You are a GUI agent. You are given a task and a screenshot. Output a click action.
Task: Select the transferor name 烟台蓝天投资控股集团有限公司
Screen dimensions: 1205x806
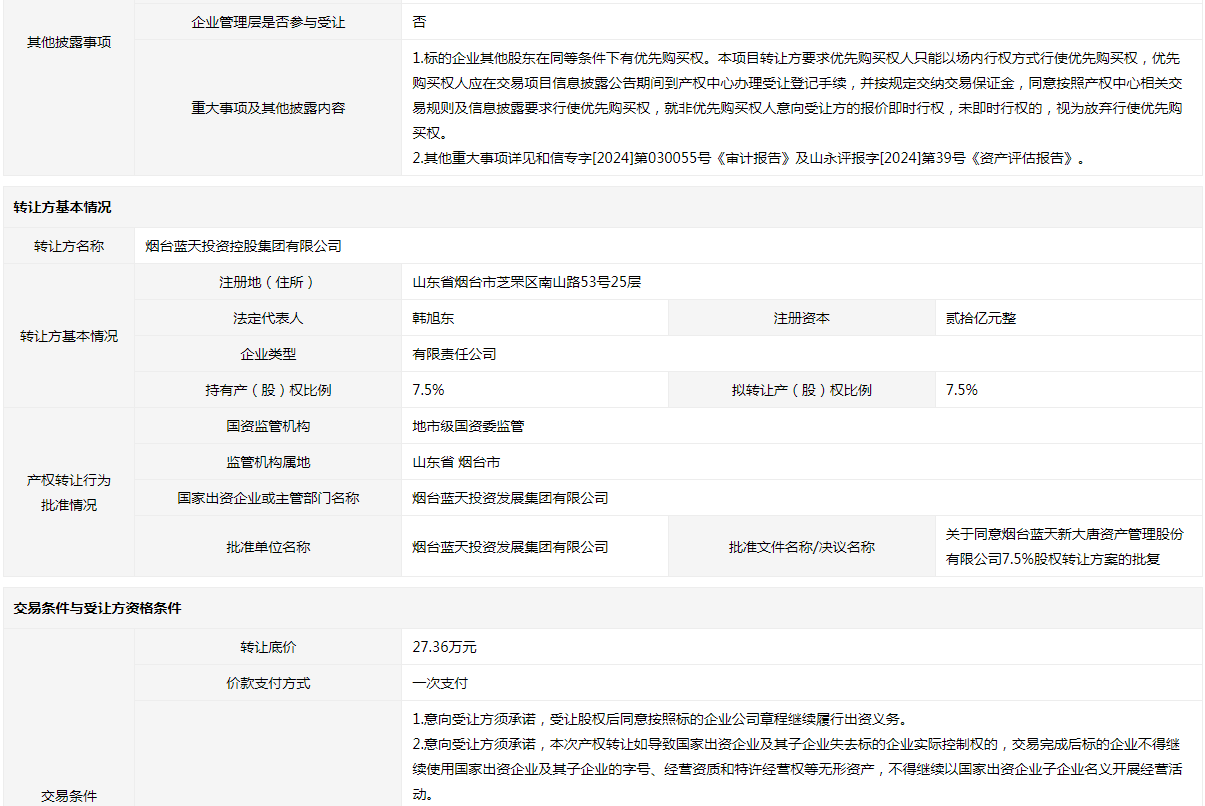[243, 246]
